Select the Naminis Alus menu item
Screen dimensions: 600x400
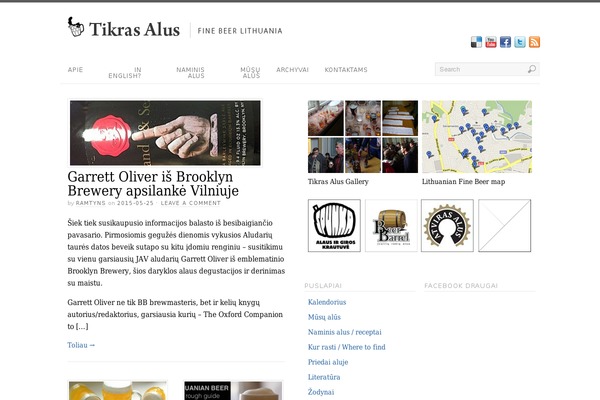190,73
